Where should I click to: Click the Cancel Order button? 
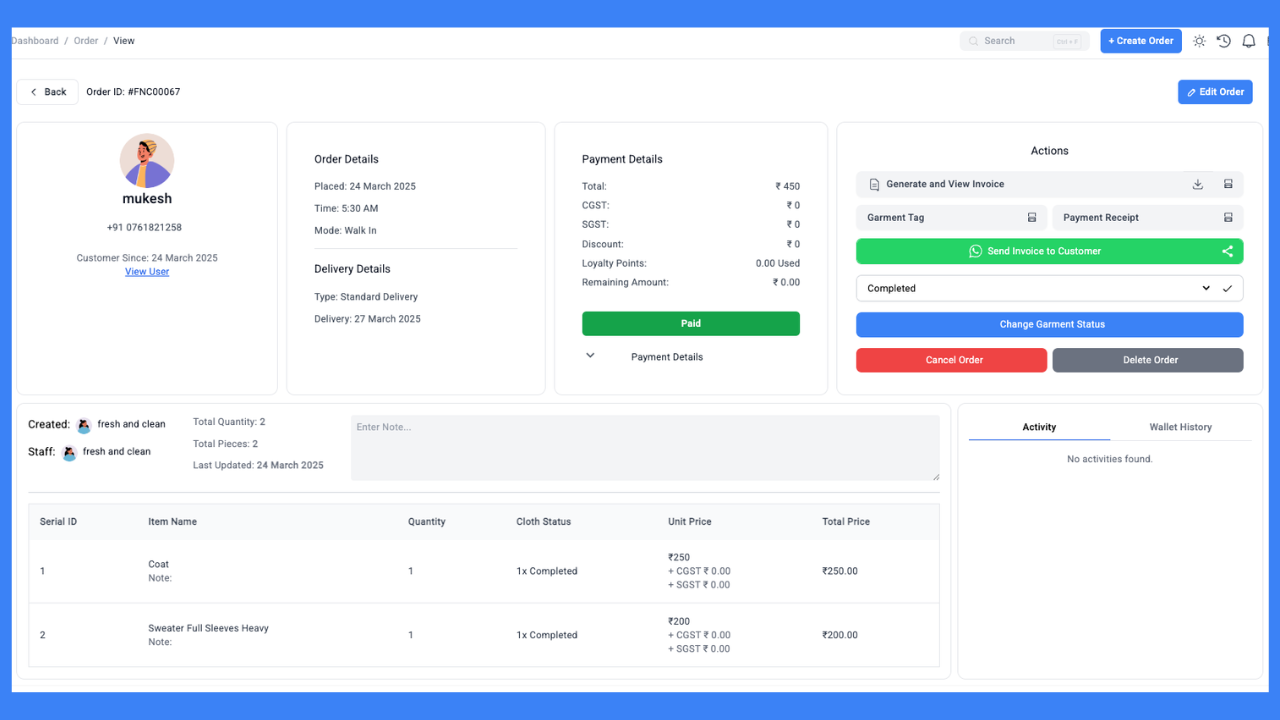coord(951,360)
